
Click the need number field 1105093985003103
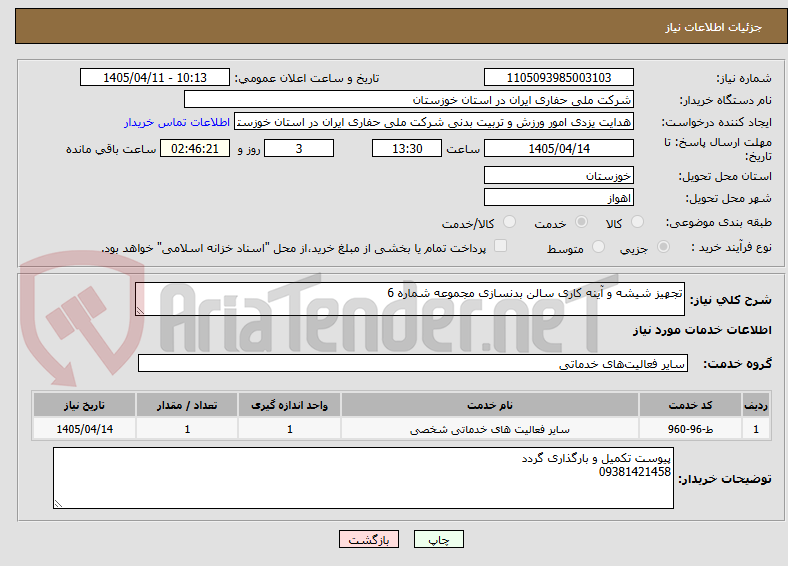click(559, 77)
